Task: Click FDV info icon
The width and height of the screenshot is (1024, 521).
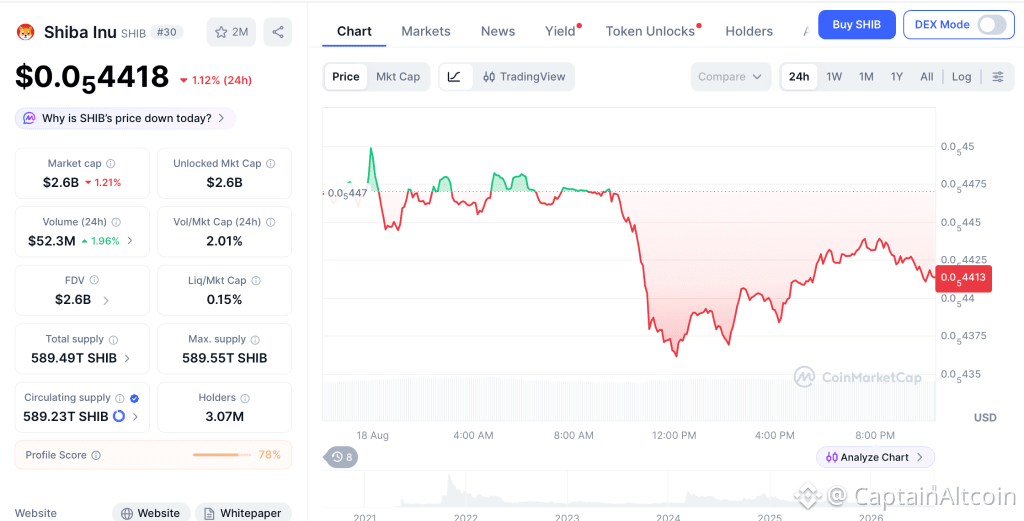Action: pyautogui.click(x=94, y=280)
